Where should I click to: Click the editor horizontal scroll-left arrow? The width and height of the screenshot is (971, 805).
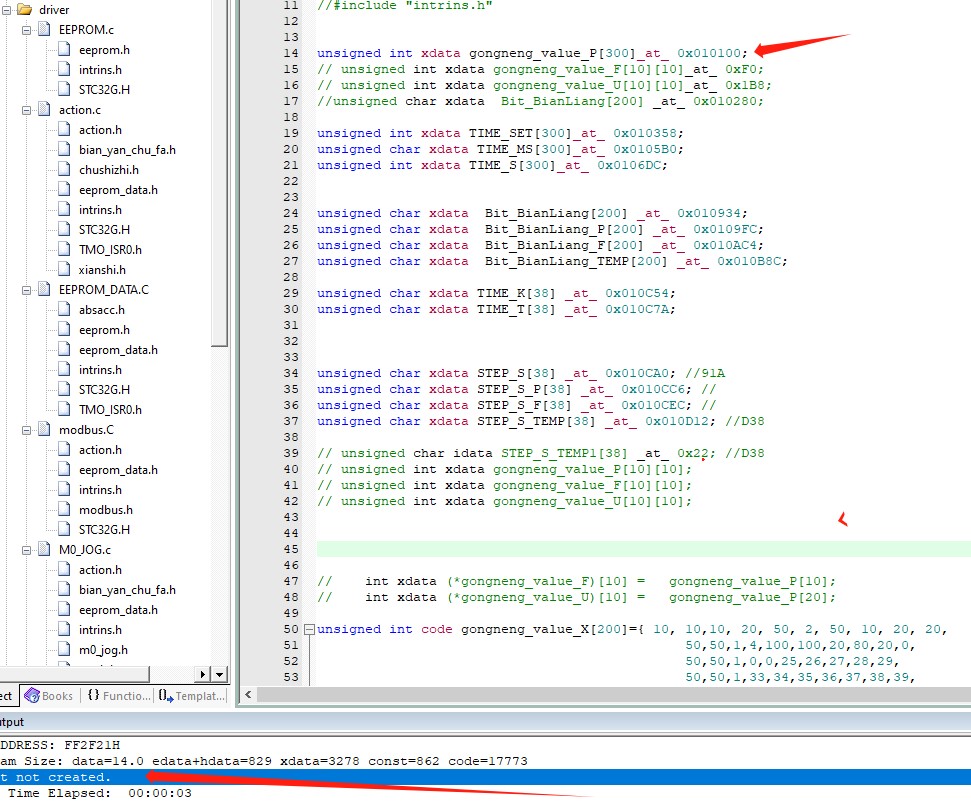[248, 694]
